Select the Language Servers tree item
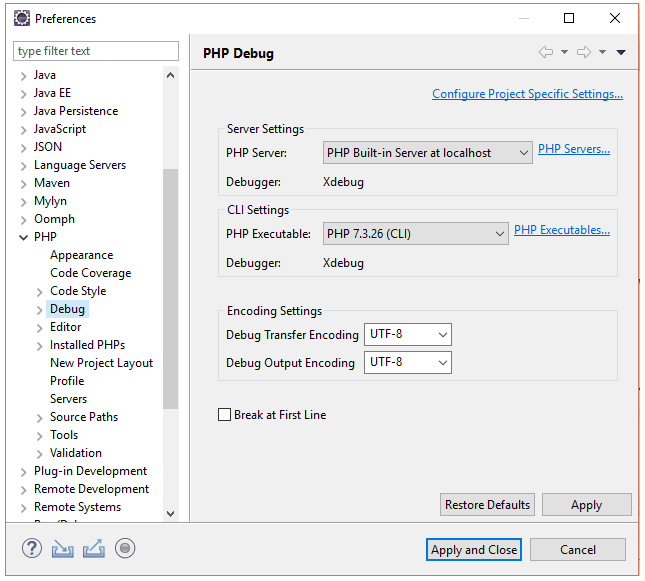 point(80,165)
